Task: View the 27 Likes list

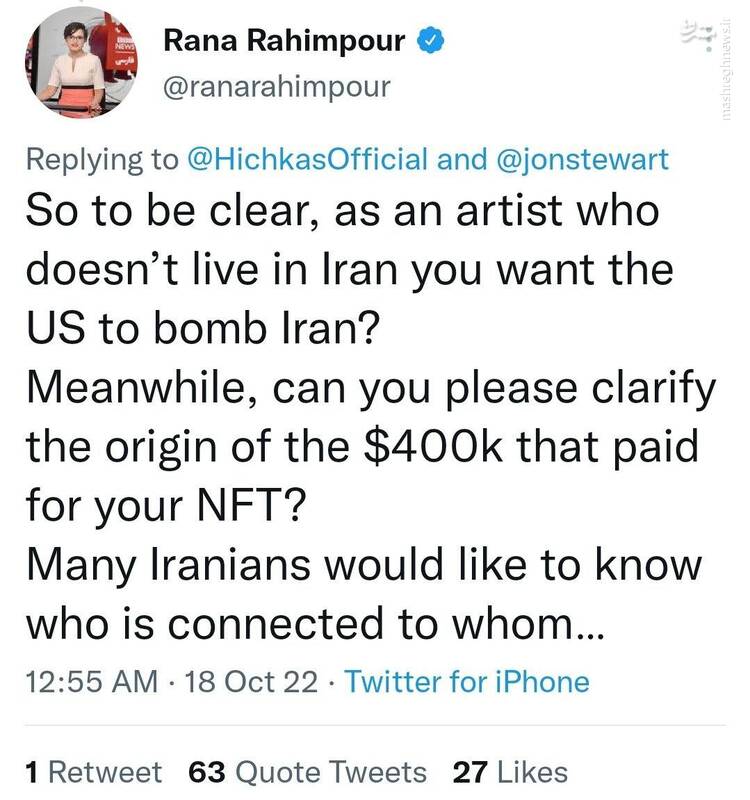Action: pyautogui.click(x=510, y=772)
